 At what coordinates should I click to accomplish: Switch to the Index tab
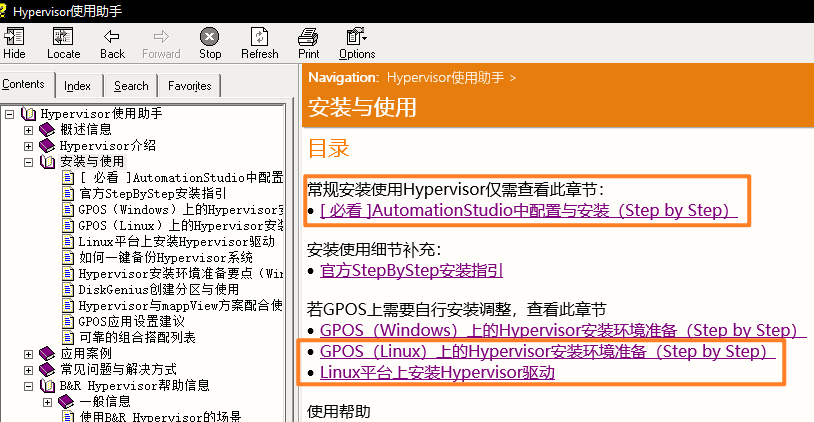(78, 86)
